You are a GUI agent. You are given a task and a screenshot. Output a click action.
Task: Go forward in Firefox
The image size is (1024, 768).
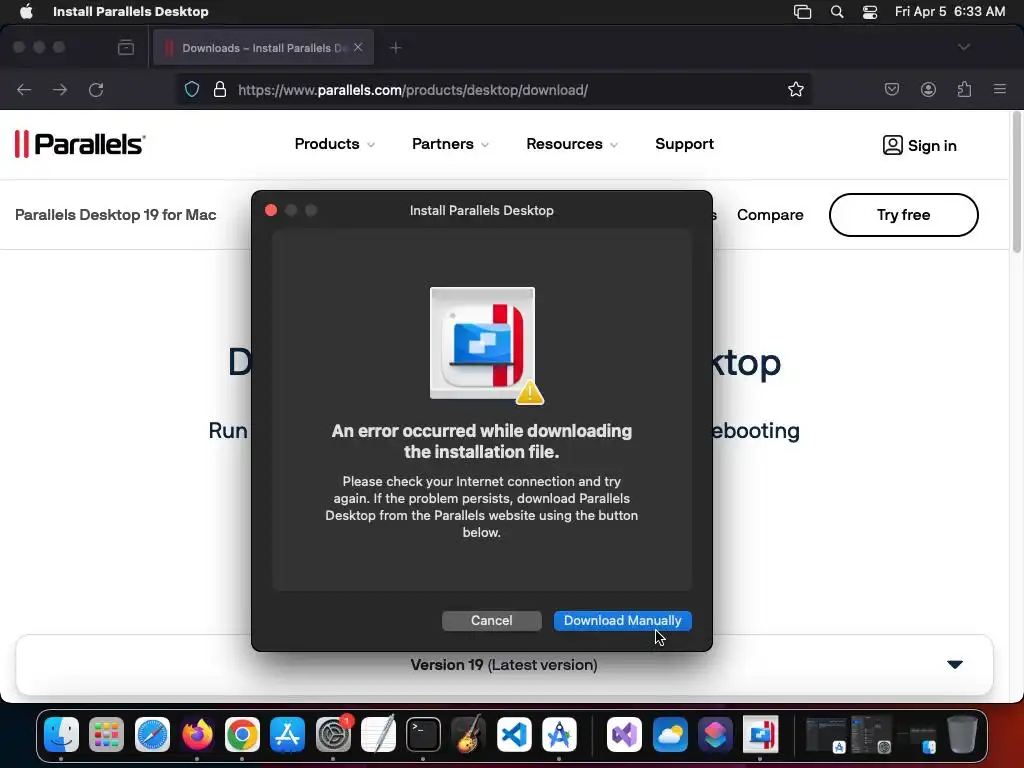click(x=60, y=89)
